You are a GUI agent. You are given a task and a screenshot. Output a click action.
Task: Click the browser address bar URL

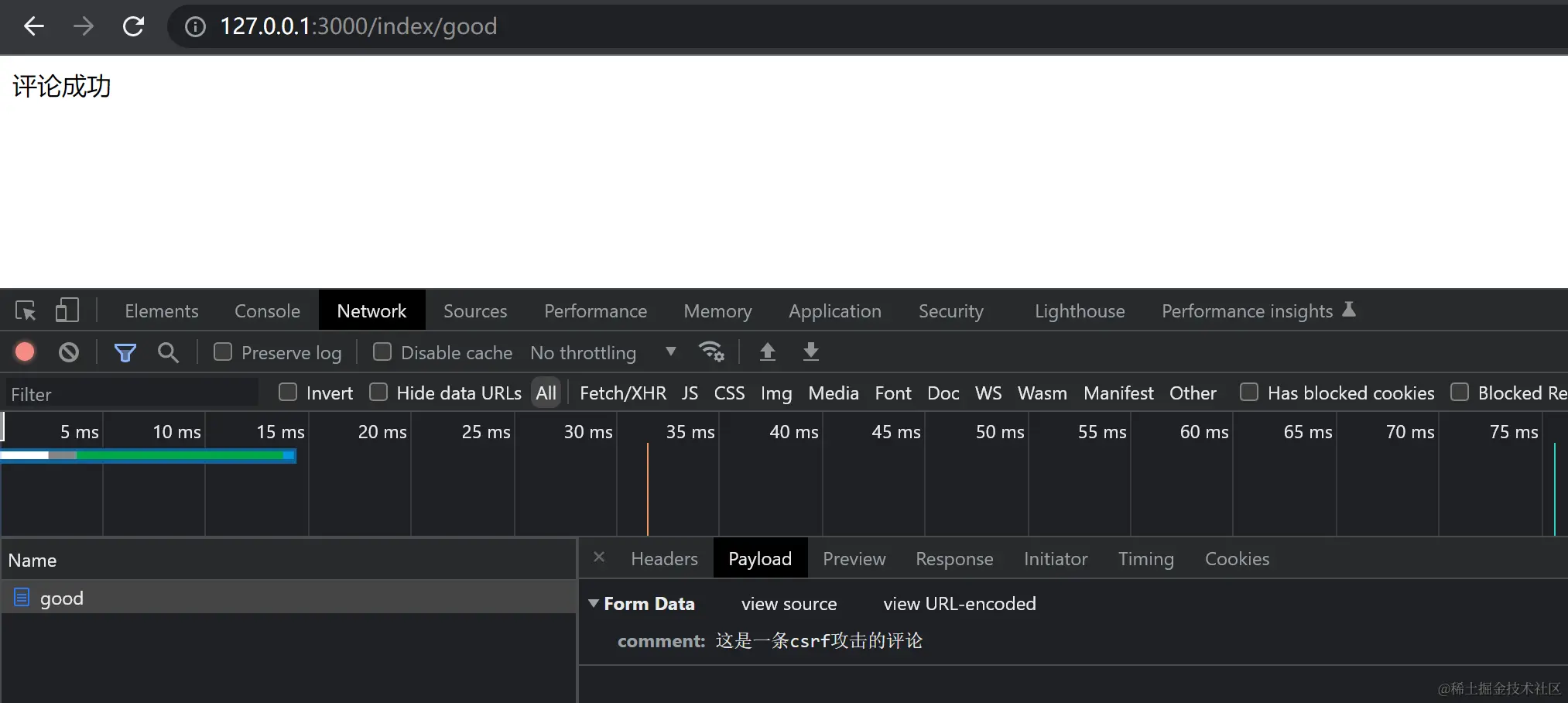pyautogui.click(x=358, y=26)
